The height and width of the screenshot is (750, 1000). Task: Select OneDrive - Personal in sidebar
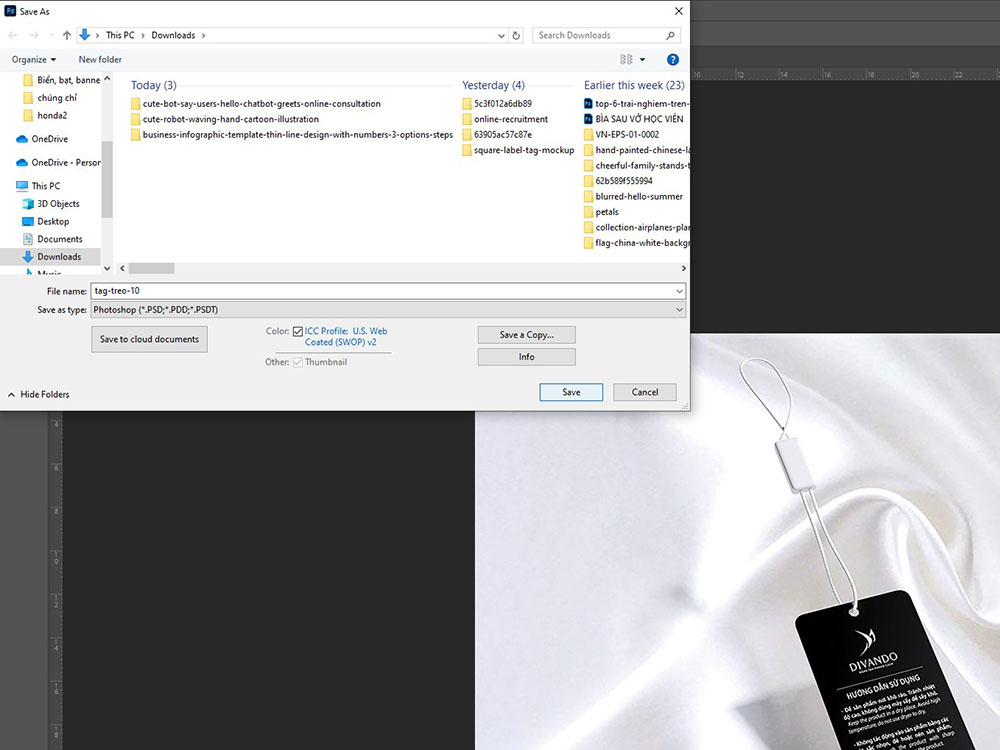(58, 163)
